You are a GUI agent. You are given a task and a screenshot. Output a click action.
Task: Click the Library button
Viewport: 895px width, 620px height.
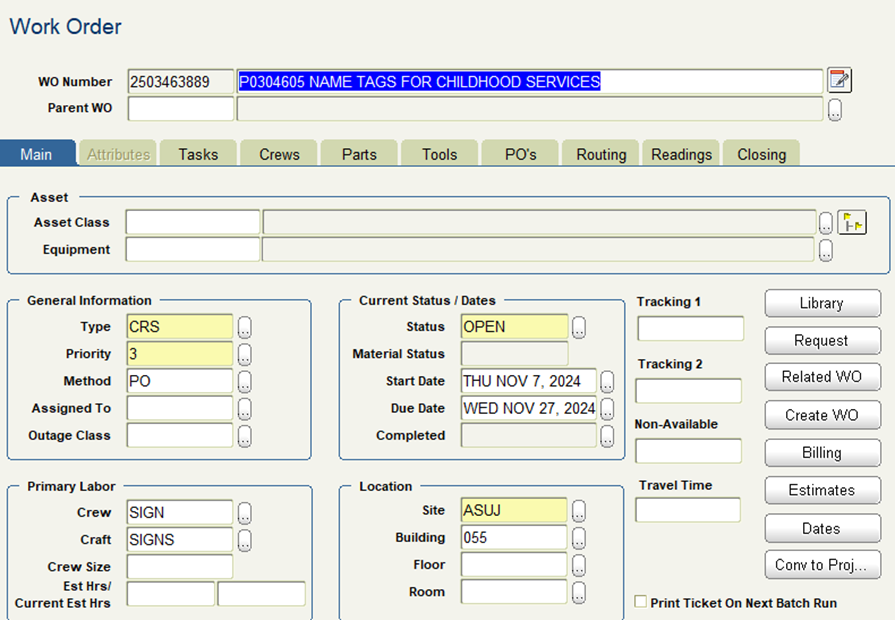pyautogui.click(x=823, y=303)
